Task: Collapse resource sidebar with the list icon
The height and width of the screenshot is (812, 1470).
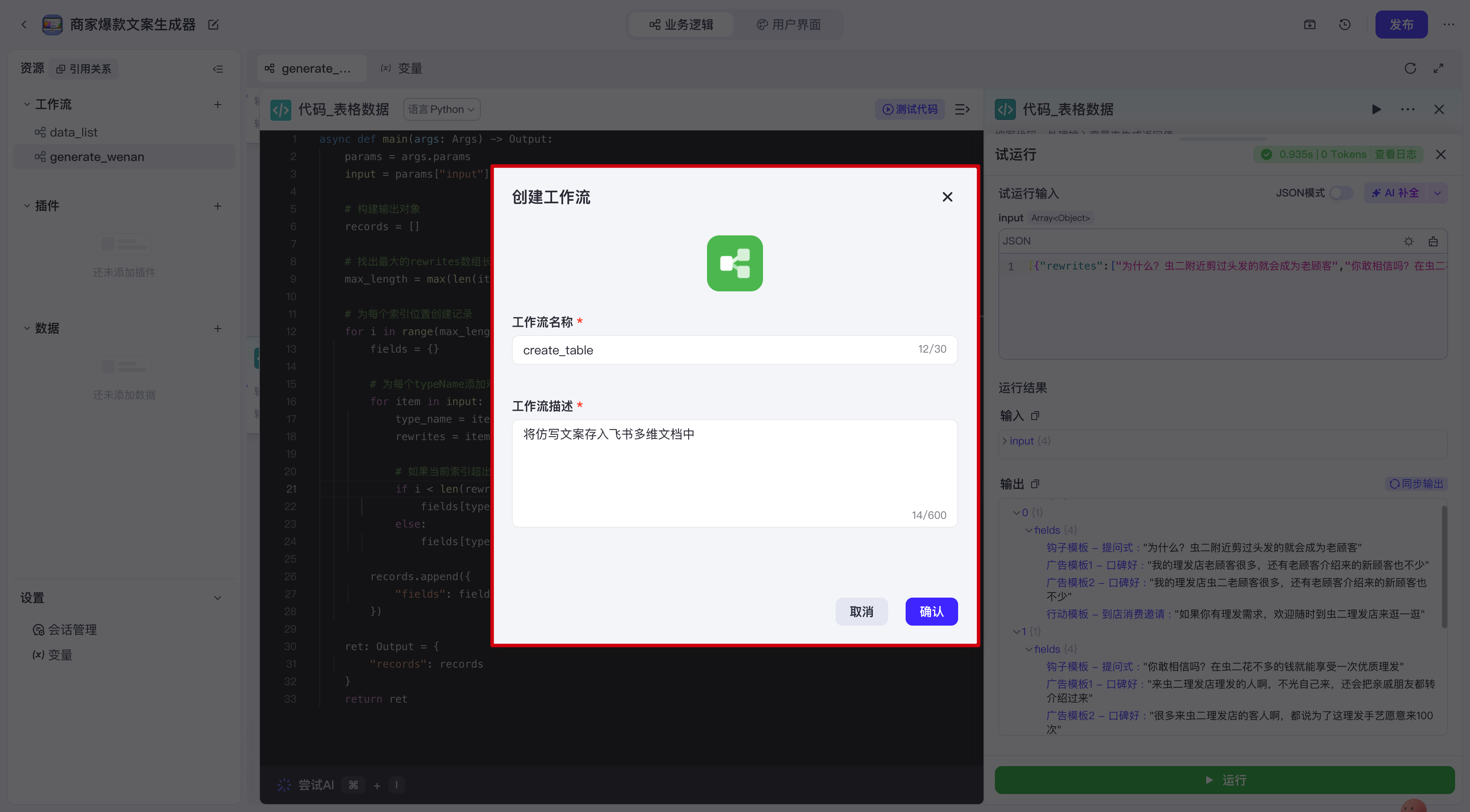Action: pos(217,69)
